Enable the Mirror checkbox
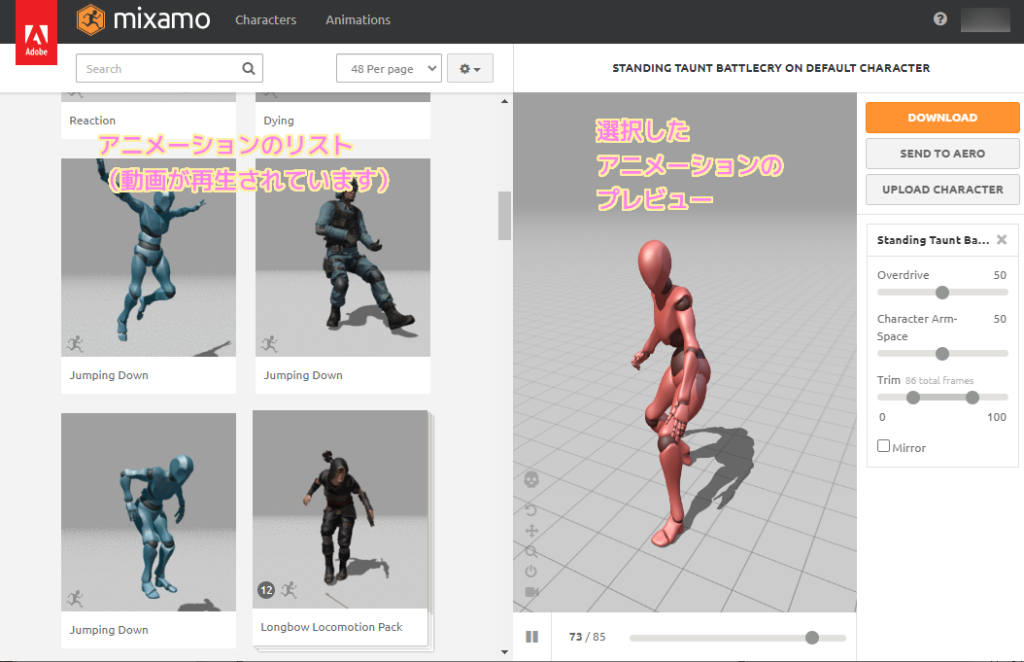1024x662 pixels. tap(883, 446)
